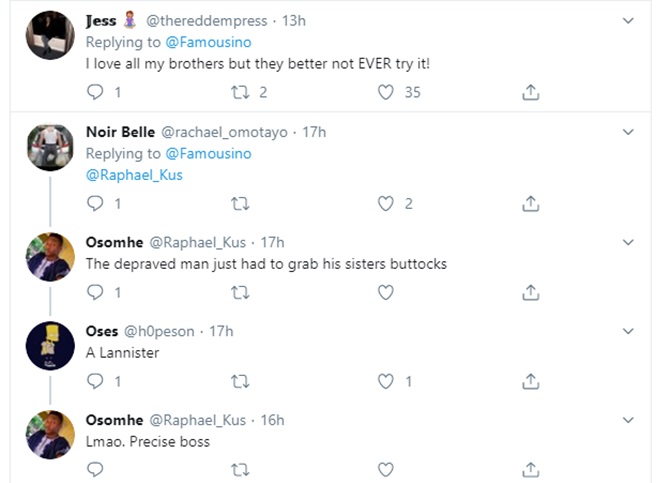Image resolution: width=670 pixels, height=483 pixels.
Task: Open options chevron on Oses's tweet
Action: click(x=628, y=331)
